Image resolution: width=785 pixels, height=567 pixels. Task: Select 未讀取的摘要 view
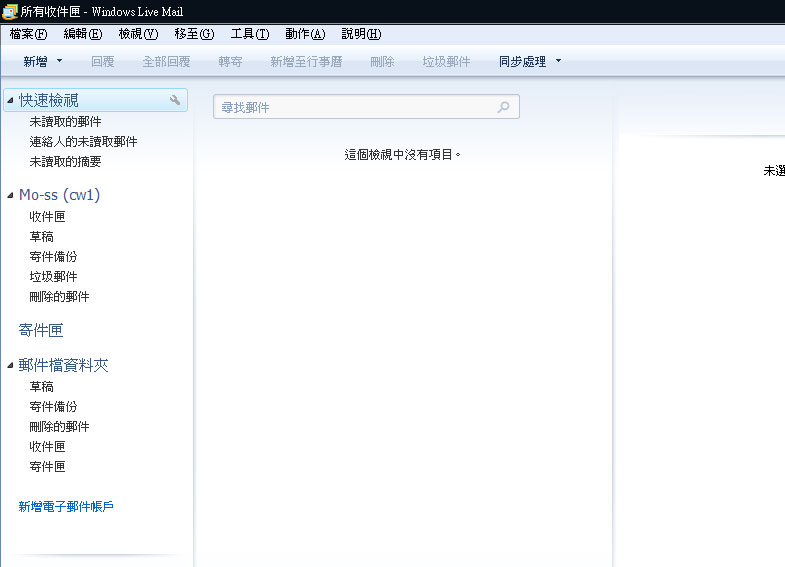tap(66, 162)
